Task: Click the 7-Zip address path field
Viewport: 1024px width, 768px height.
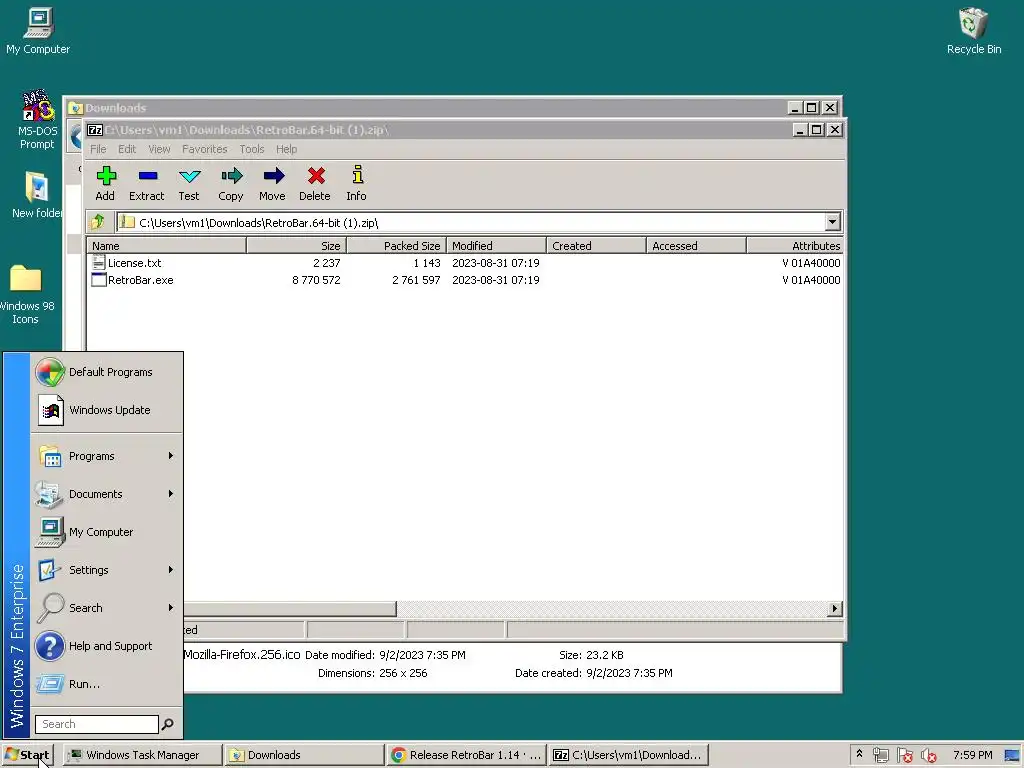Action: coord(470,222)
